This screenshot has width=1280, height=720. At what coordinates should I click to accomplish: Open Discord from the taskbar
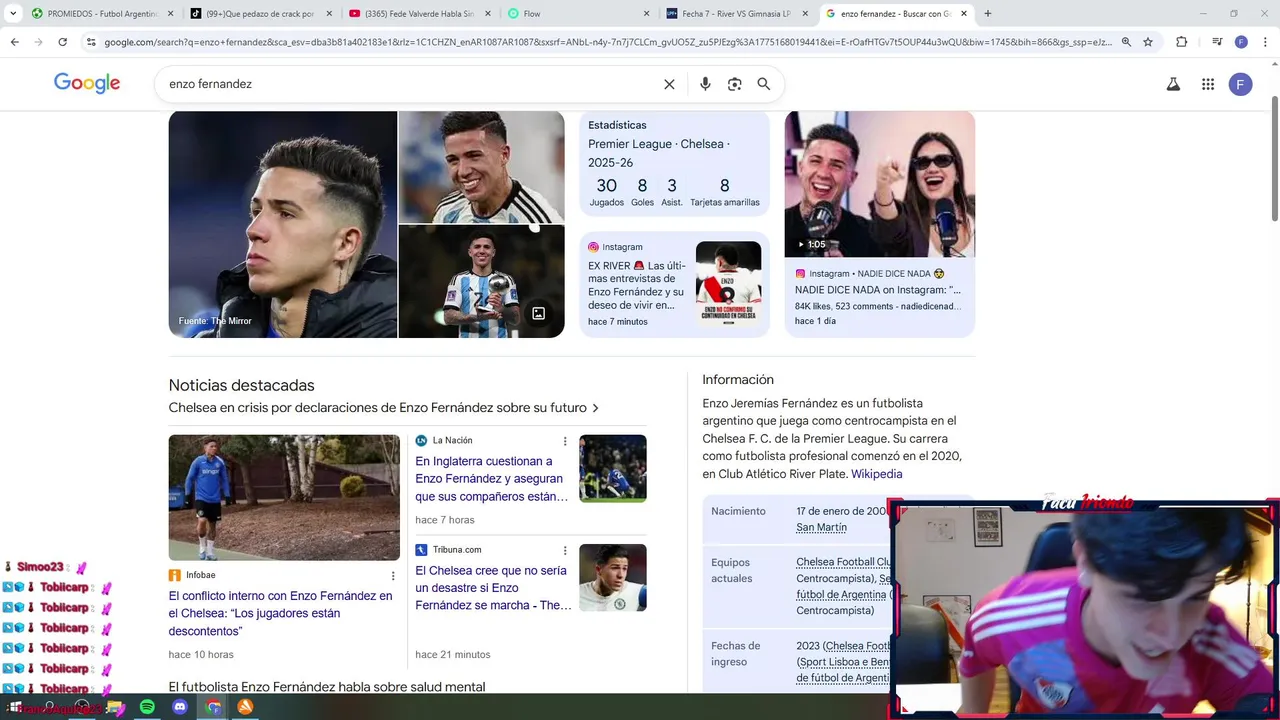[x=180, y=707]
